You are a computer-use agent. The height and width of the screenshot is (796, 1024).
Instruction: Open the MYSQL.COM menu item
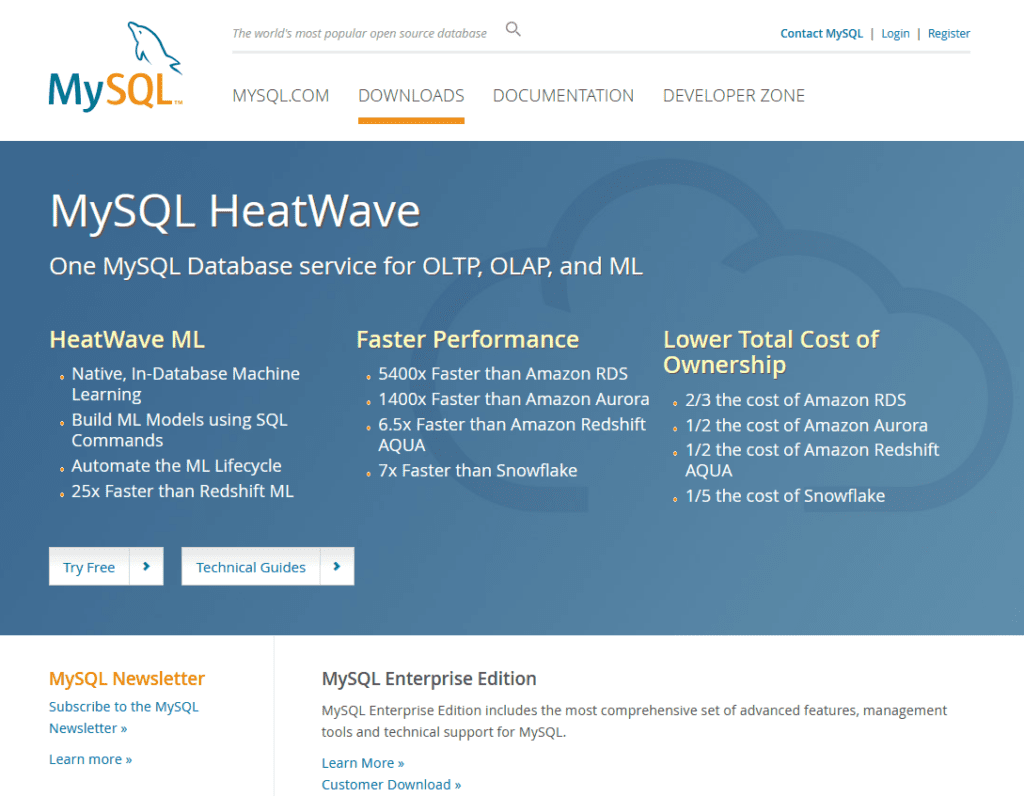[281, 96]
